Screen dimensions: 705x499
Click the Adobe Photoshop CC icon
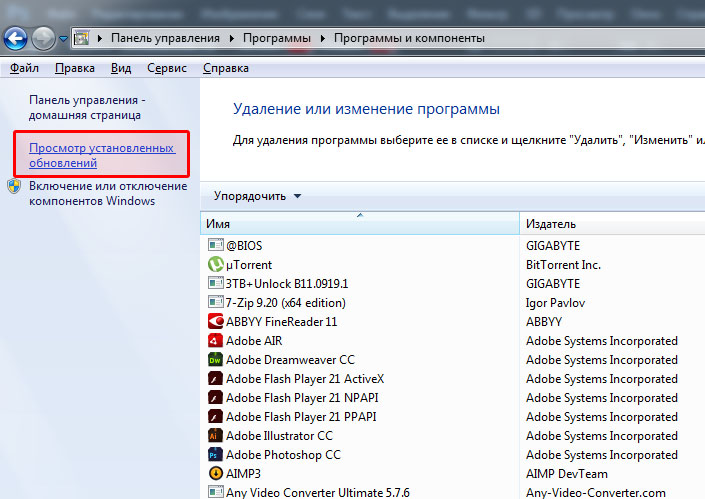[x=216, y=454]
